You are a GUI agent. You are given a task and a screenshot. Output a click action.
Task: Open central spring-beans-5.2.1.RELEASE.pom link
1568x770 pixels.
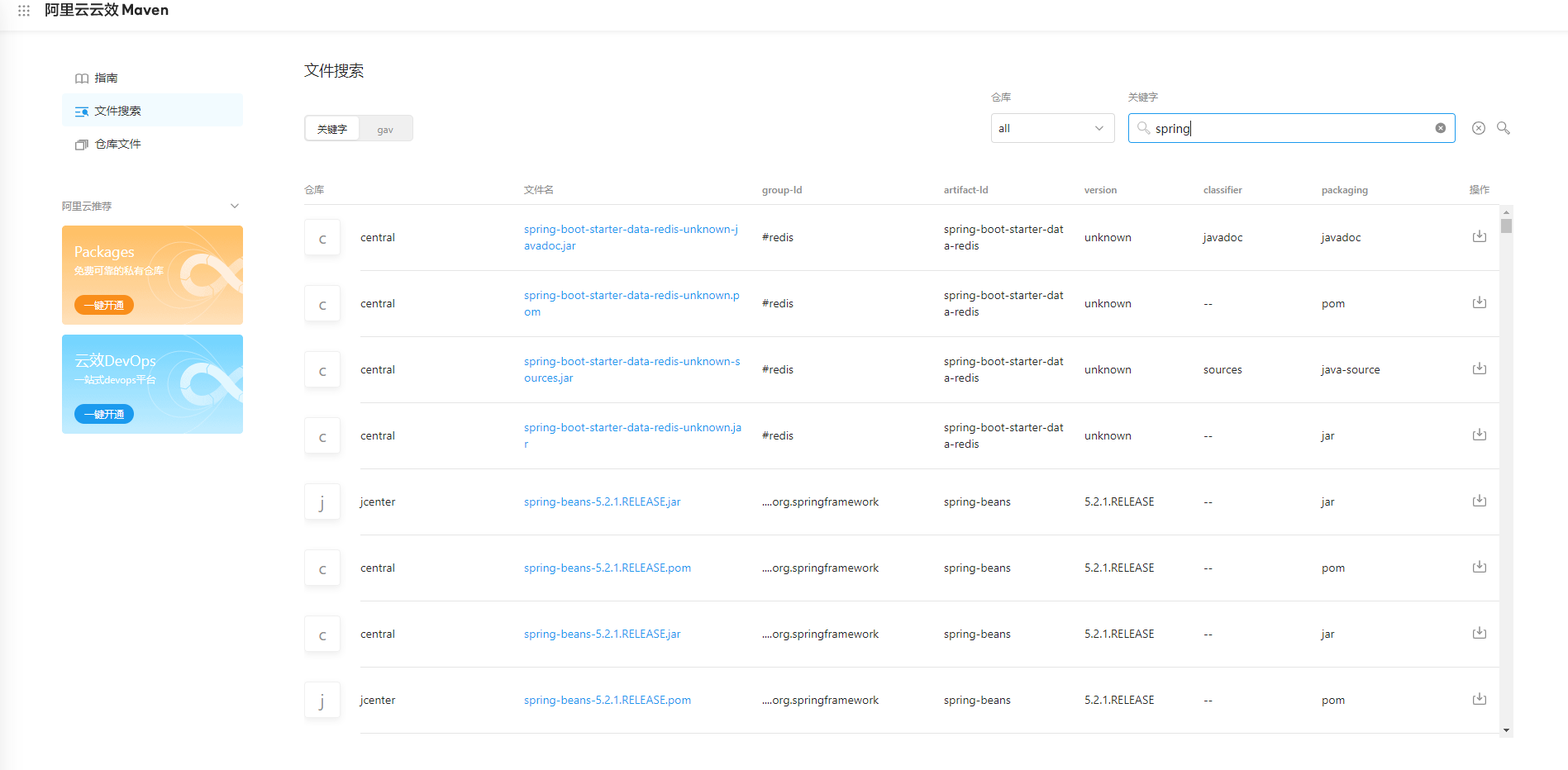[x=608, y=568]
